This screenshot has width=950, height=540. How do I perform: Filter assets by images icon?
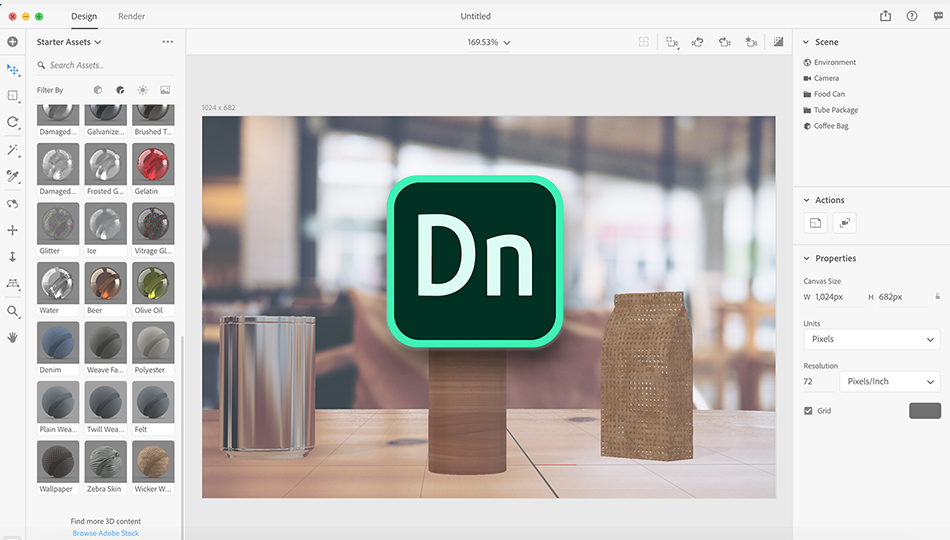click(x=165, y=90)
